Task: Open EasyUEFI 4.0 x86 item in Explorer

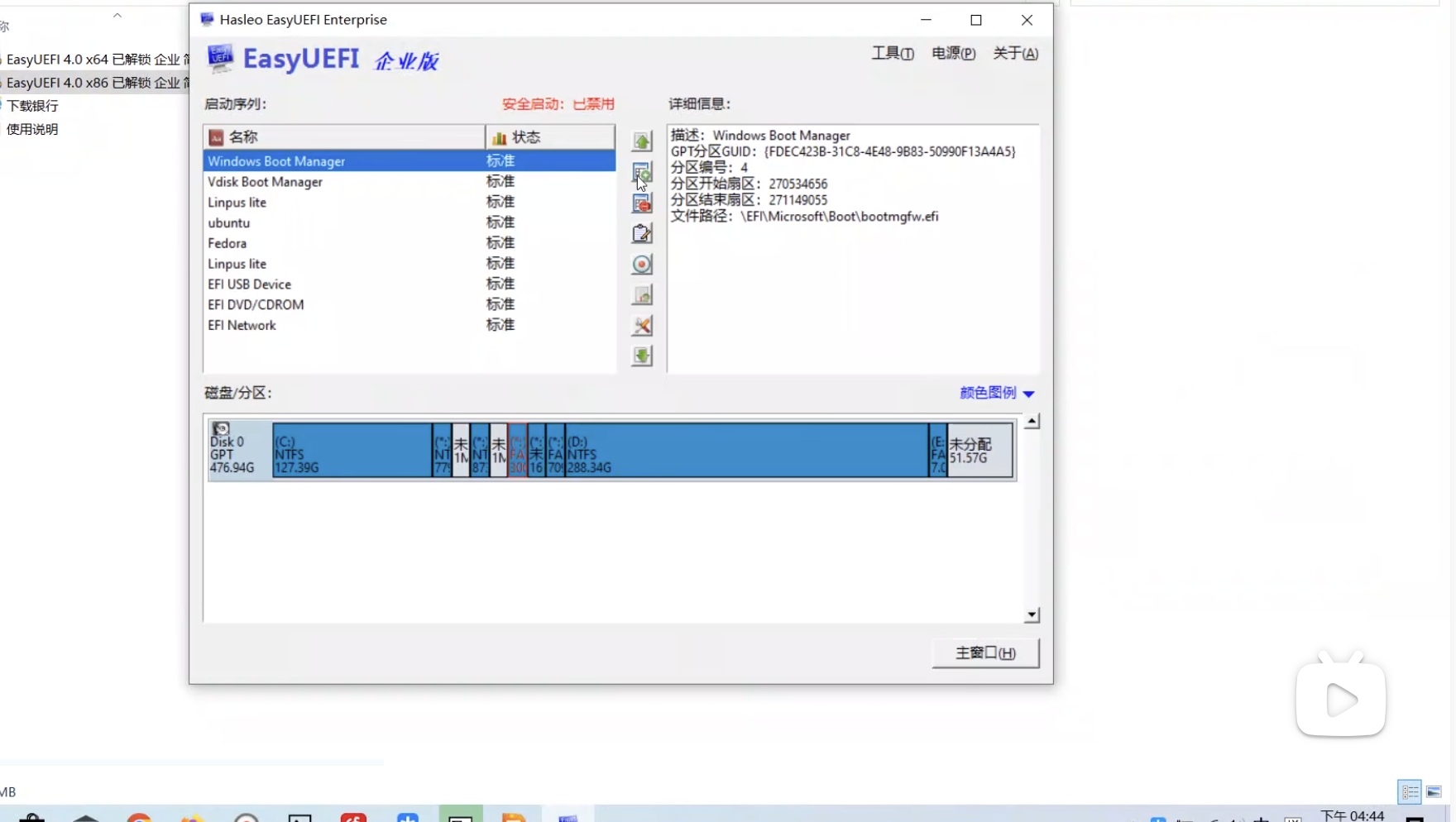Action: 98,83
